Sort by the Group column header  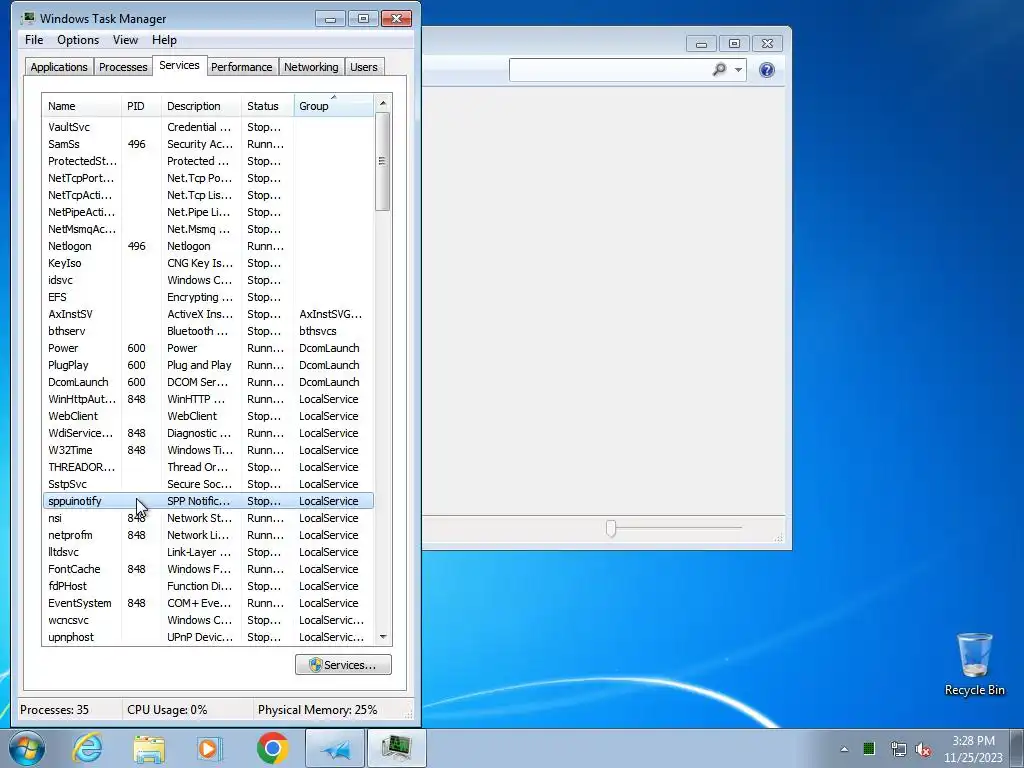(x=334, y=106)
